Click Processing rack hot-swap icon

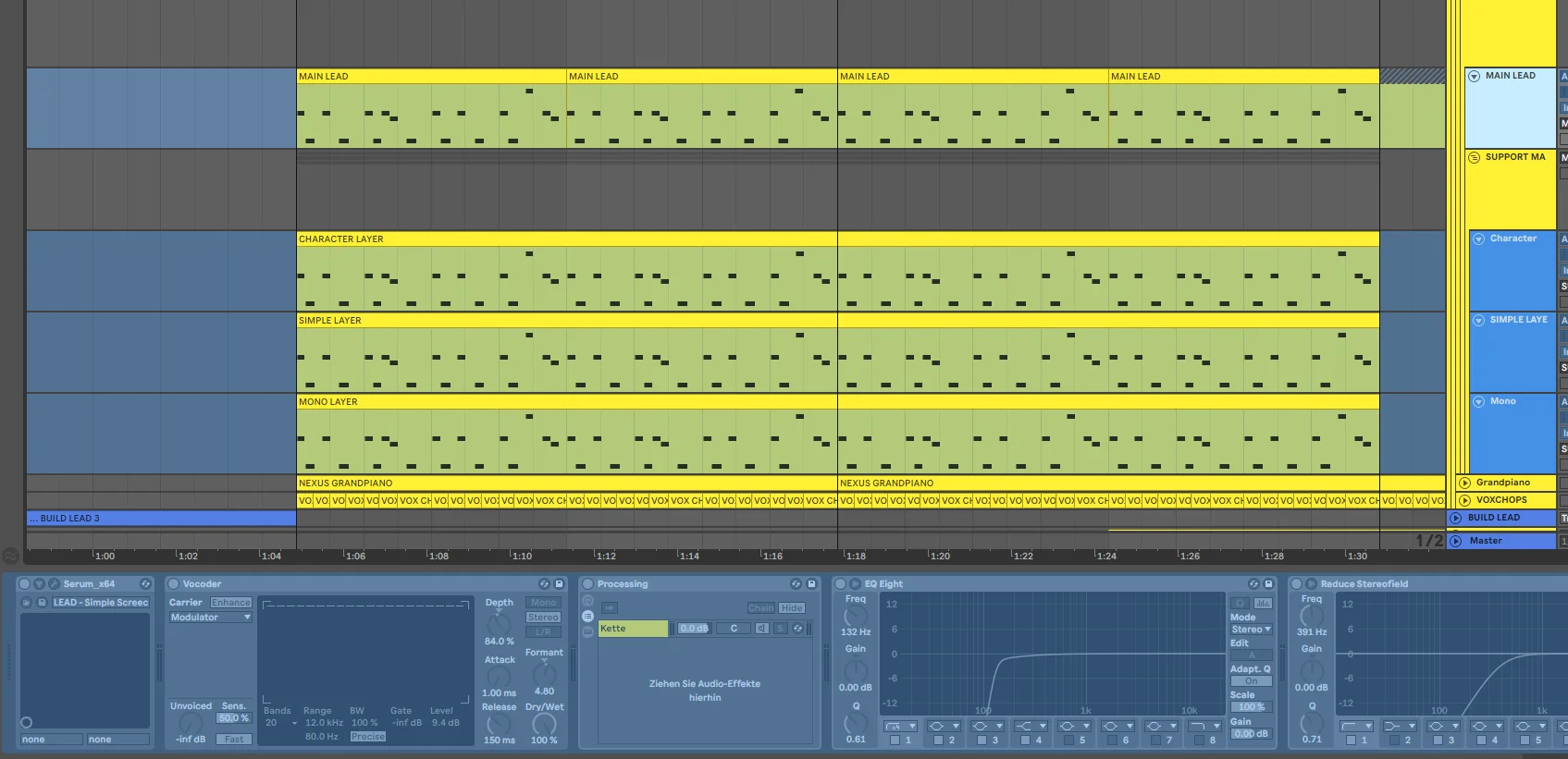796,584
